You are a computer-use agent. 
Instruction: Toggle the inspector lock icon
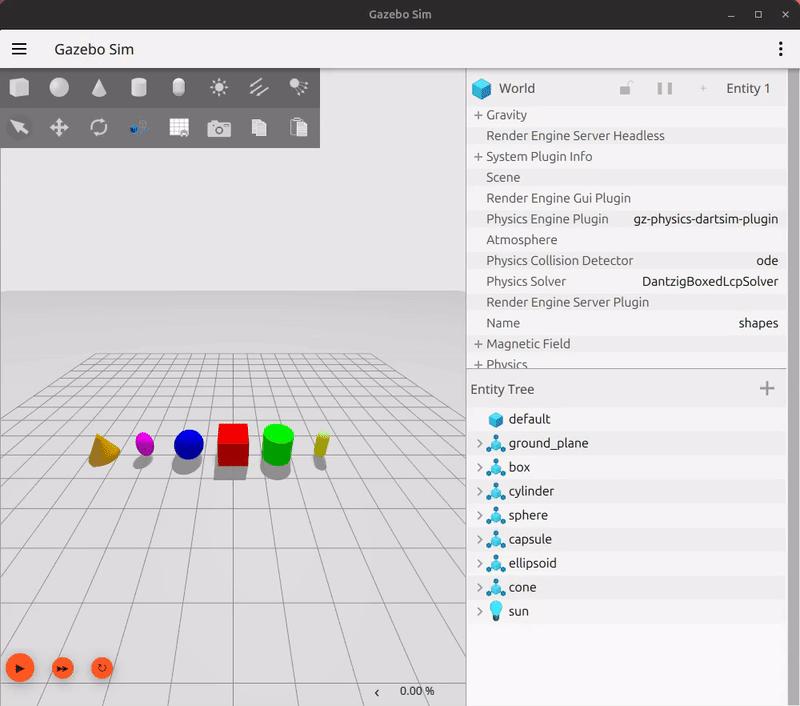pyautogui.click(x=626, y=88)
